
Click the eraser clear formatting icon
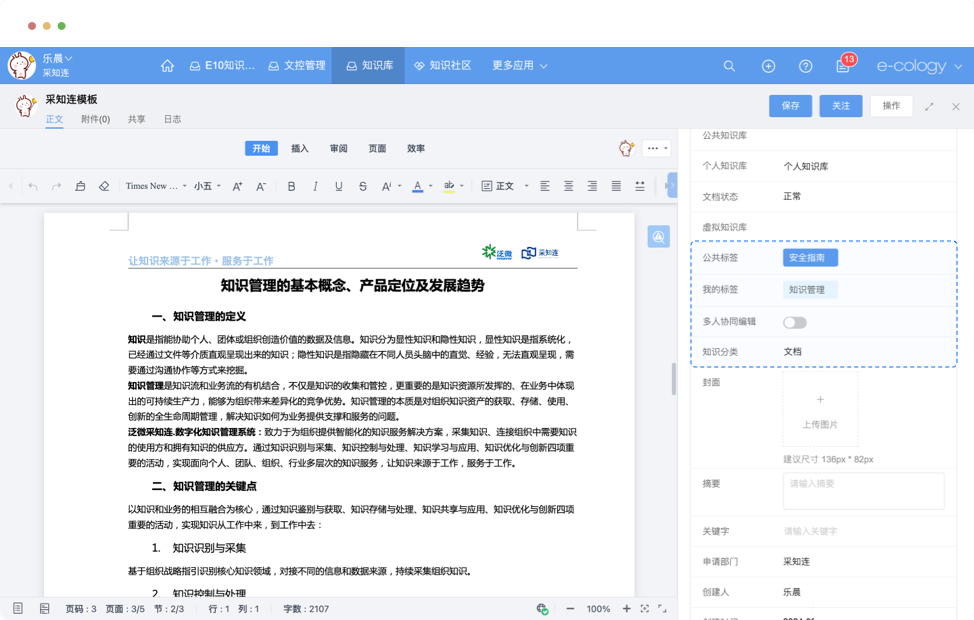104,186
